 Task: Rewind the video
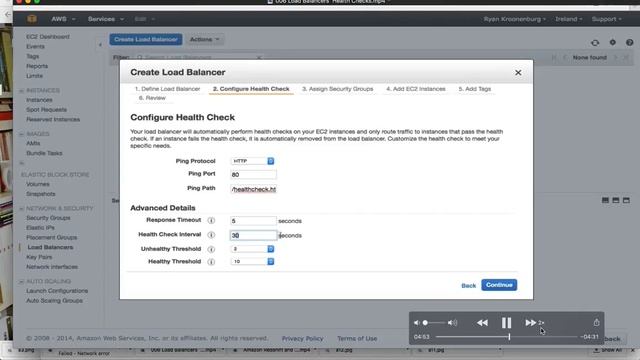(x=482, y=323)
